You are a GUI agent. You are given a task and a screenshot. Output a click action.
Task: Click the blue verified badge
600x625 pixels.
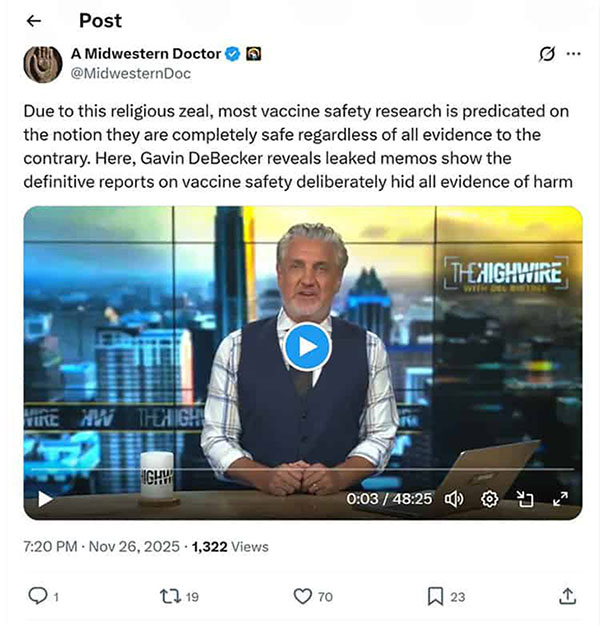point(233,54)
